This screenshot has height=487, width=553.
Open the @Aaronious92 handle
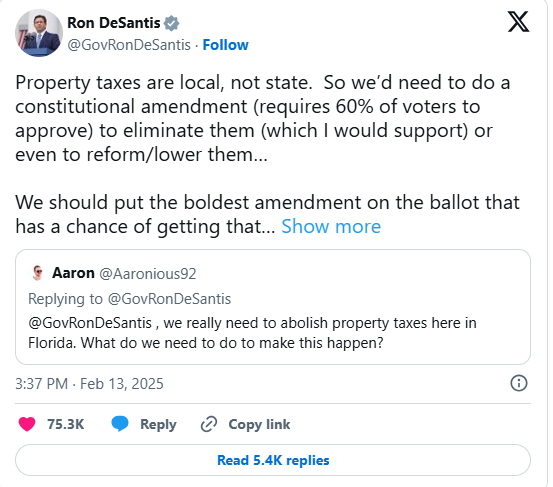pyautogui.click(x=147, y=274)
